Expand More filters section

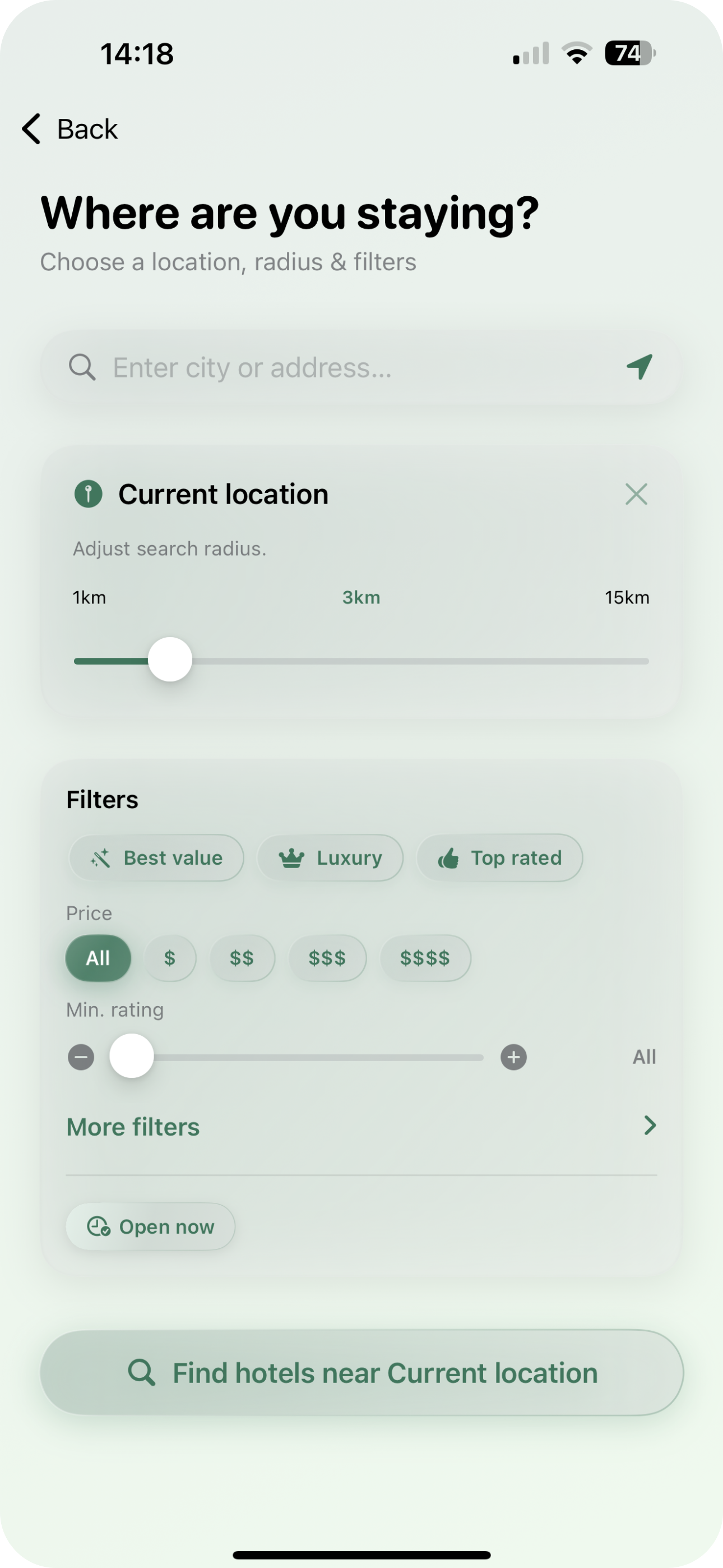pyautogui.click(x=133, y=1127)
